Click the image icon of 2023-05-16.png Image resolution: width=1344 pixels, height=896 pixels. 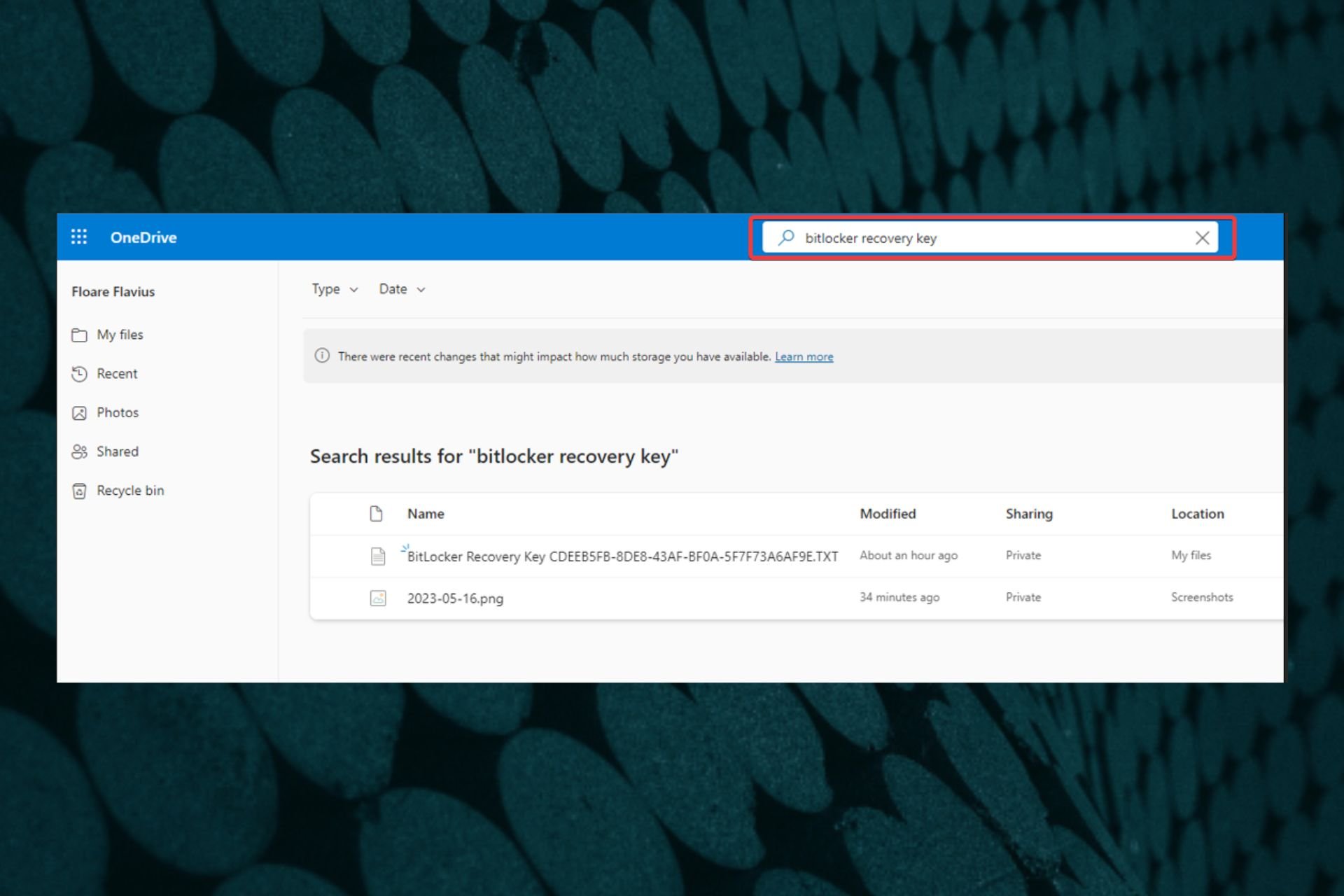378,598
